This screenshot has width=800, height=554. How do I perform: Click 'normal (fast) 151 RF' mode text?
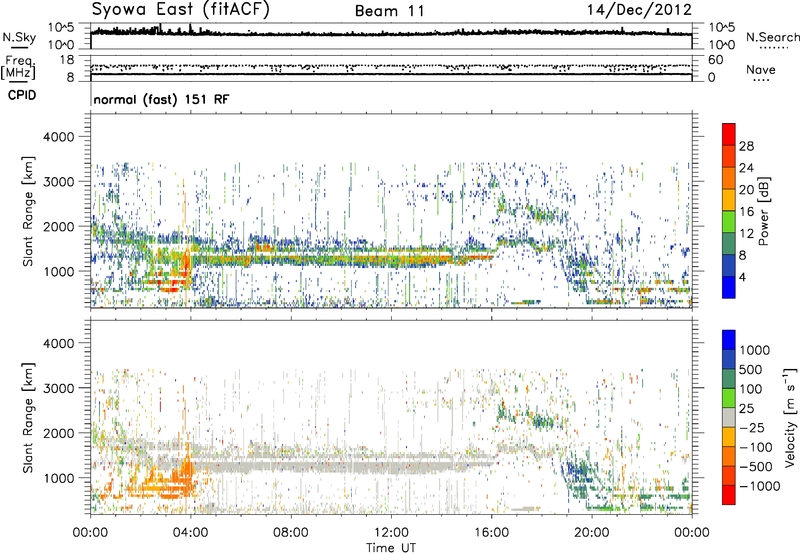point(161,99)
